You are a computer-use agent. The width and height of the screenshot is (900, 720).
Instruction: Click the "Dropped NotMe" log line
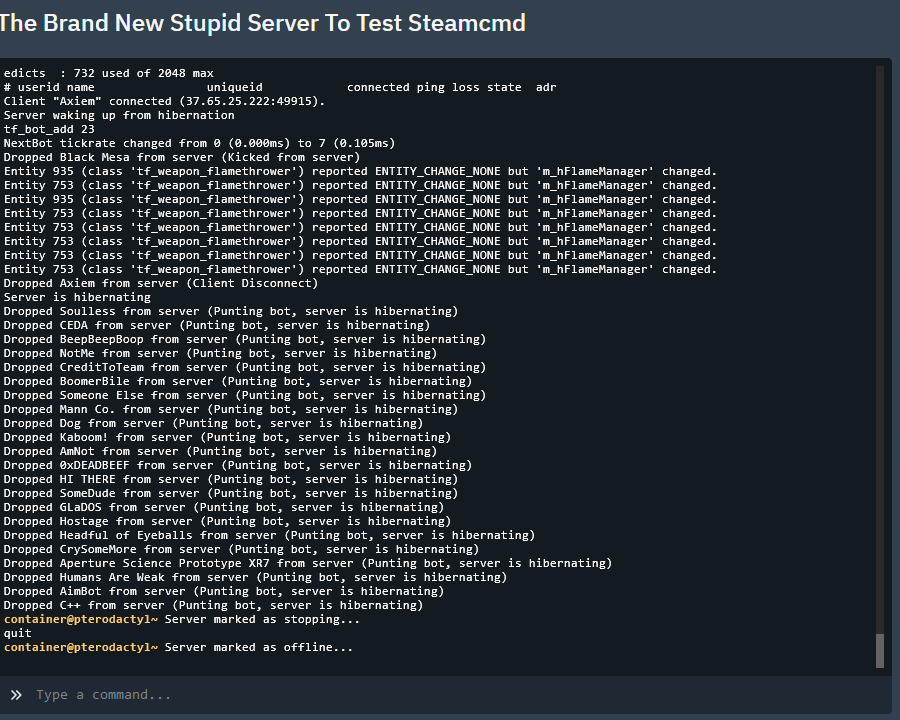[220, 353]
